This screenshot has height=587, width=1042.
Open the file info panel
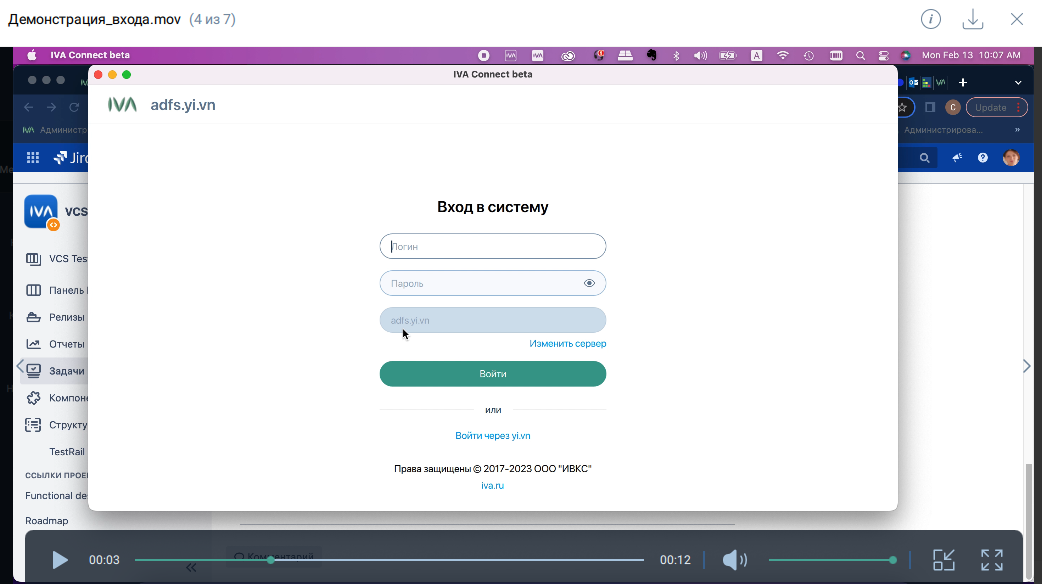930,19
